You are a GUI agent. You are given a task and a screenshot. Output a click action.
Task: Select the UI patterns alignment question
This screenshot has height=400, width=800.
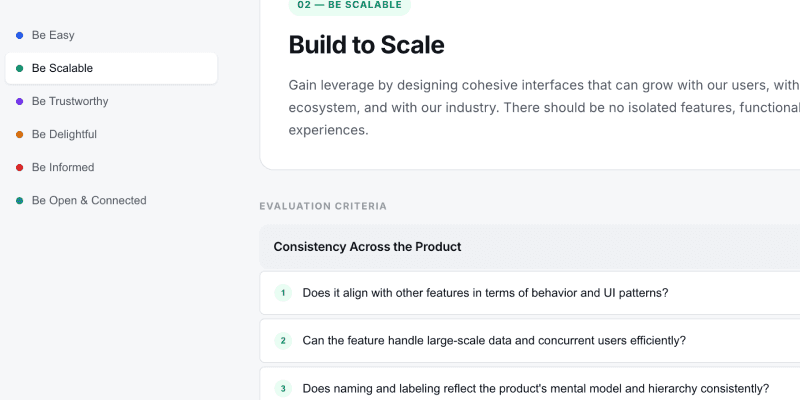point(485,293)
